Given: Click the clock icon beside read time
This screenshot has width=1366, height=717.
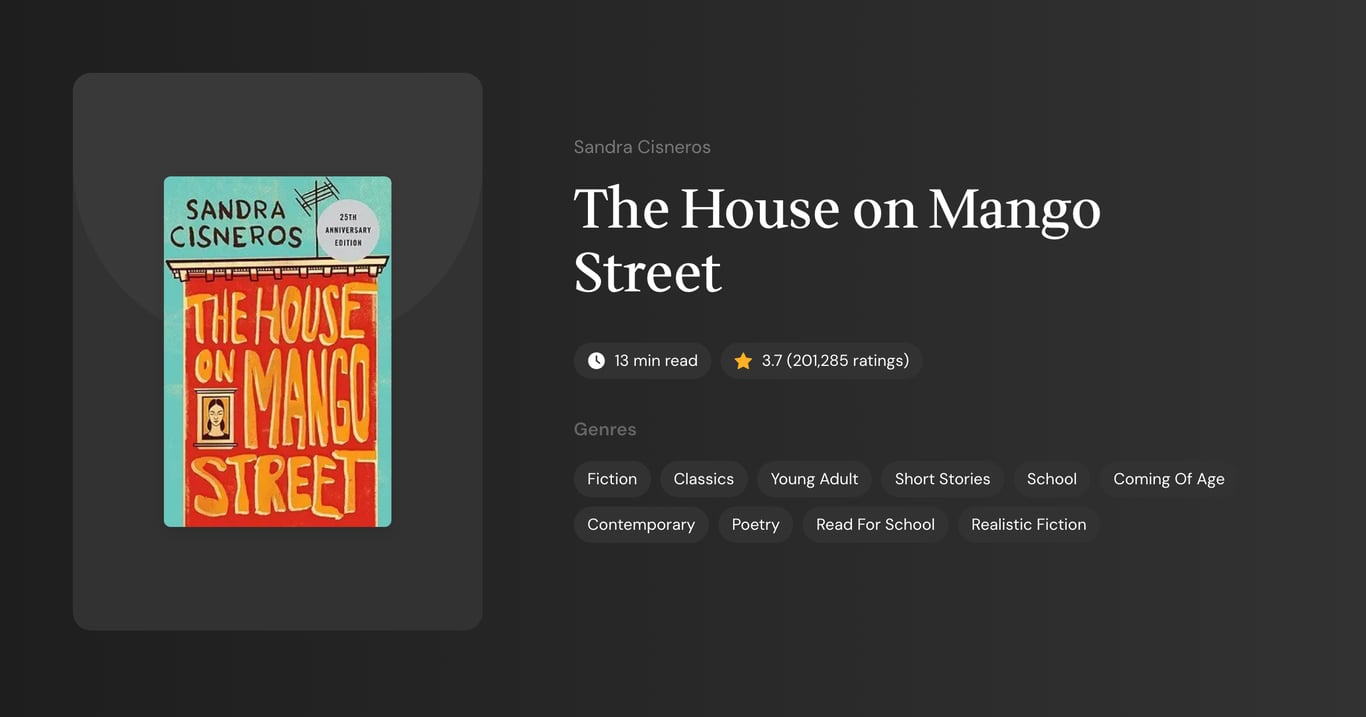Looking at the screenshot, I should (x=596, y=360).
